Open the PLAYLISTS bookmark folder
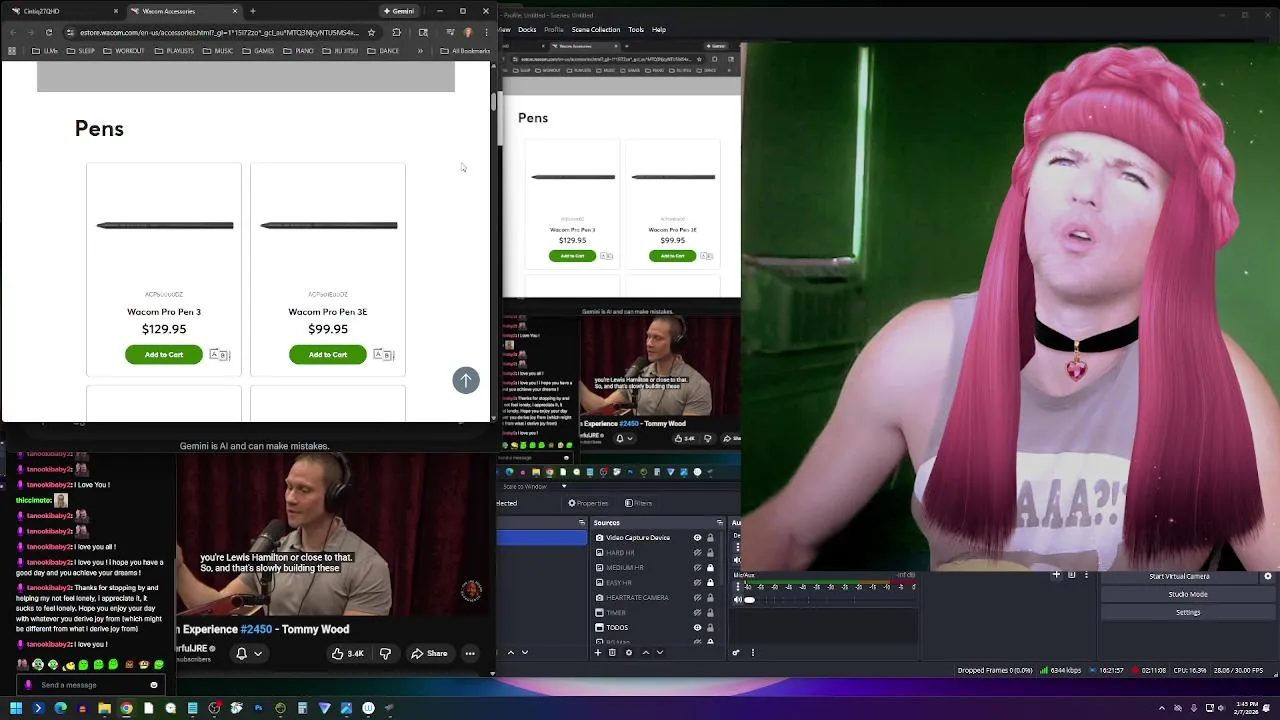 coord(174,51)
